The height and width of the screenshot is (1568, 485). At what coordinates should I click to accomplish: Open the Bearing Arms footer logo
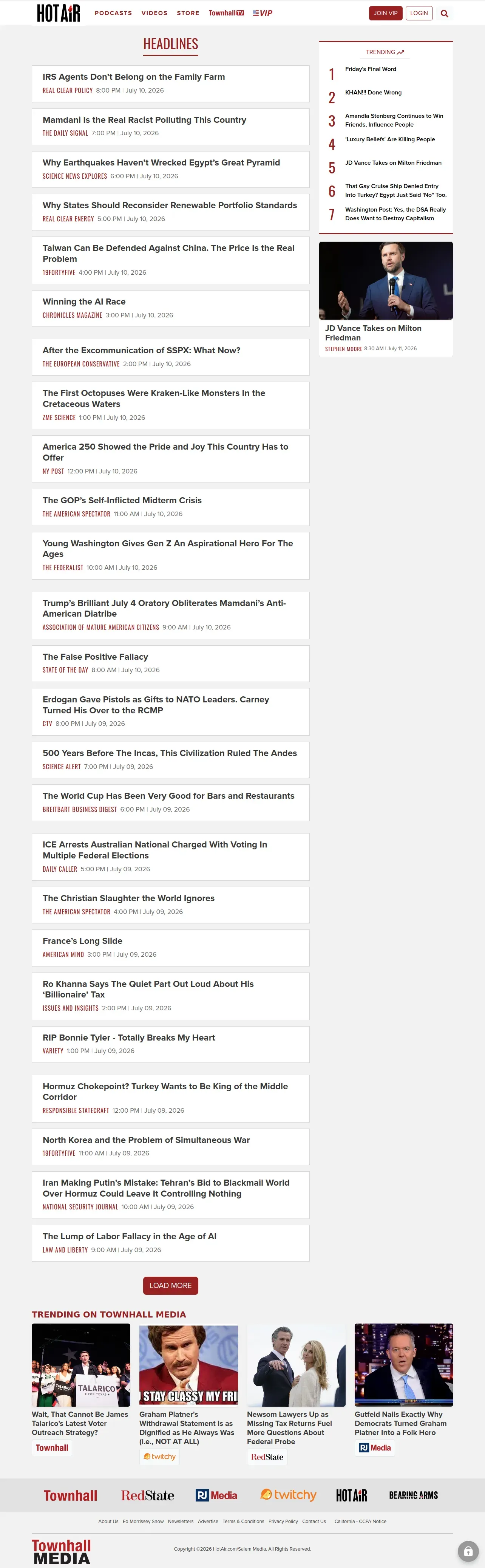(413, 1495)
